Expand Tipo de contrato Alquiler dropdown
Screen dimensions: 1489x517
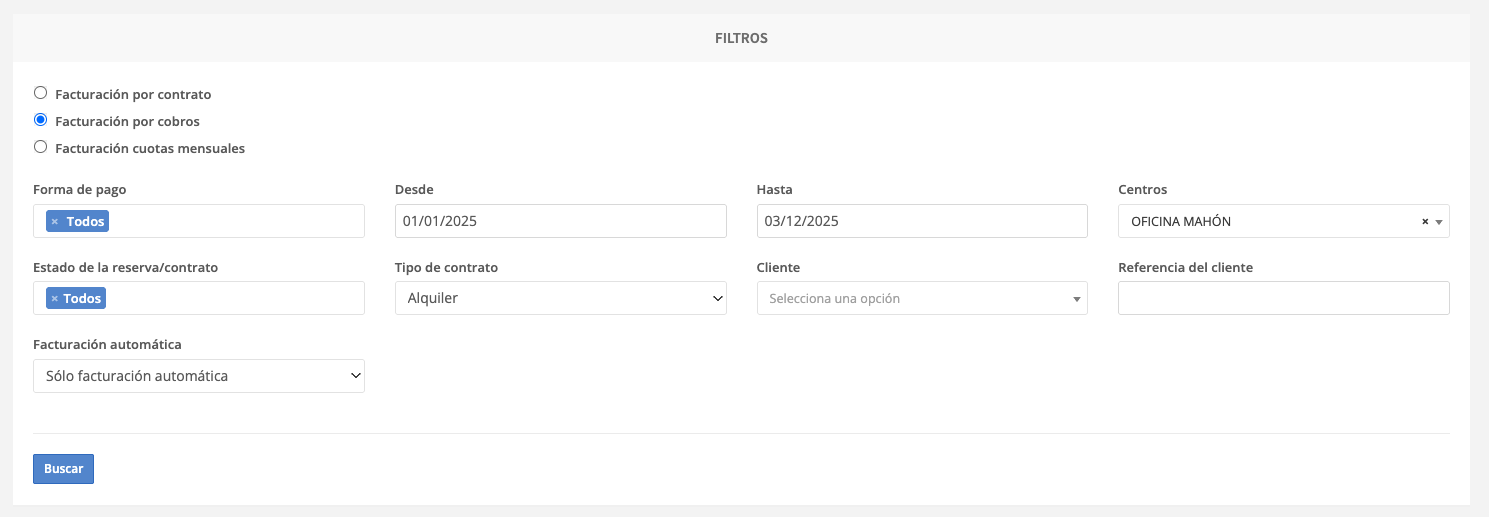tap(560, 298)
